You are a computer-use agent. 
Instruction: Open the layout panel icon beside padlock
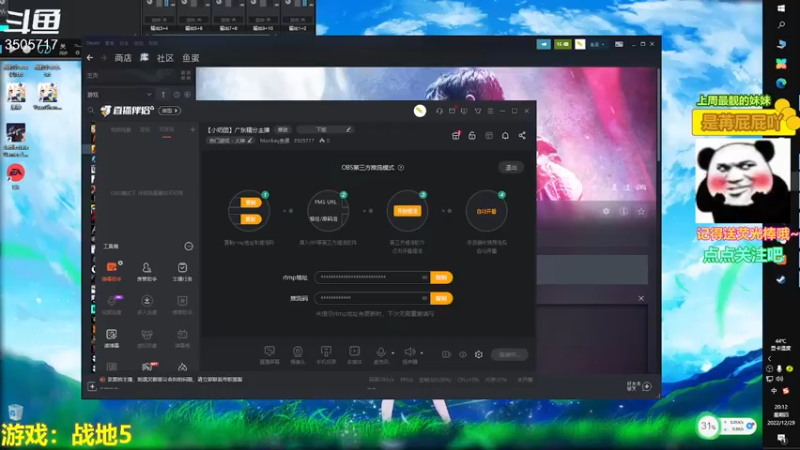(489, 135)
